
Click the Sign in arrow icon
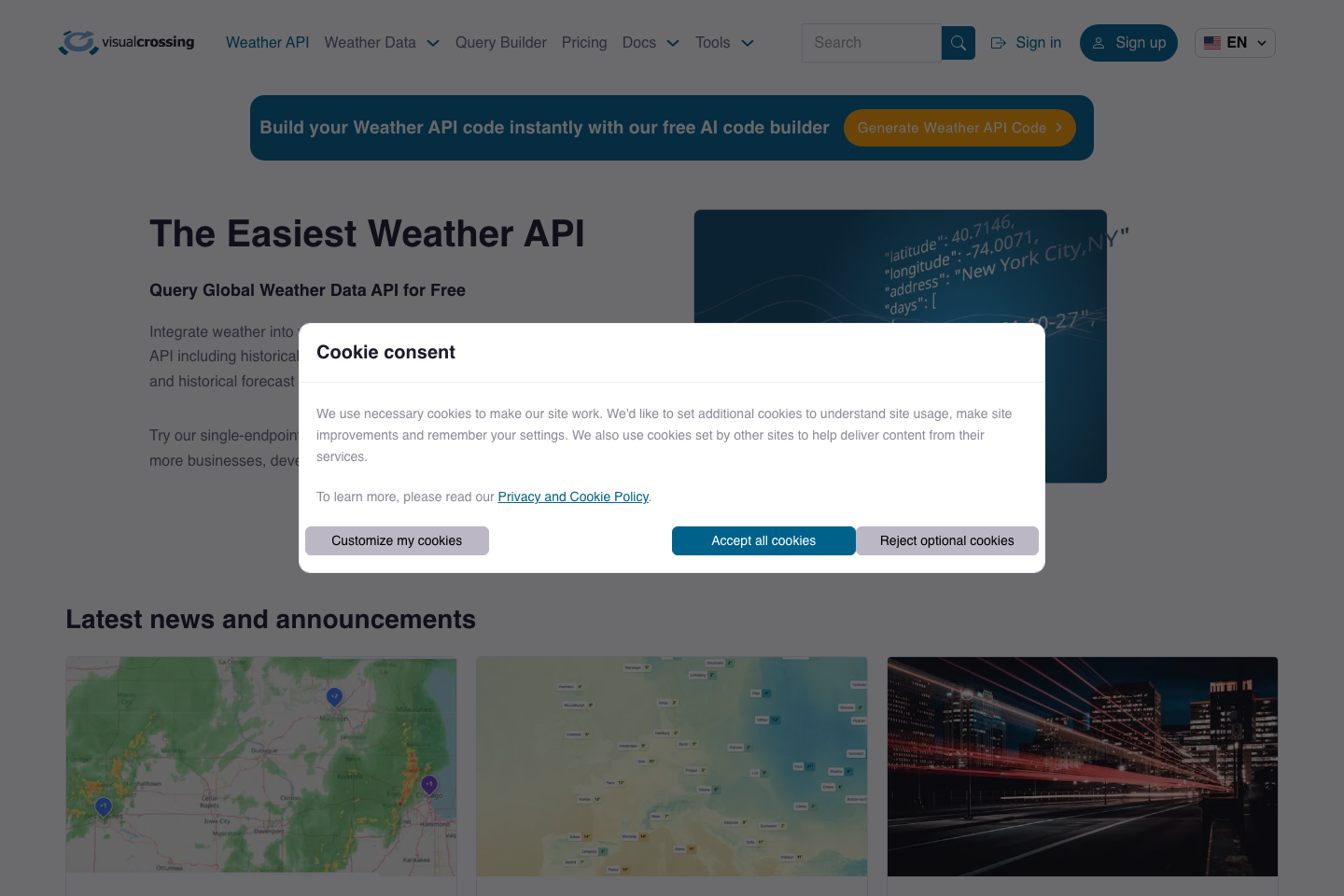[998, 42]
